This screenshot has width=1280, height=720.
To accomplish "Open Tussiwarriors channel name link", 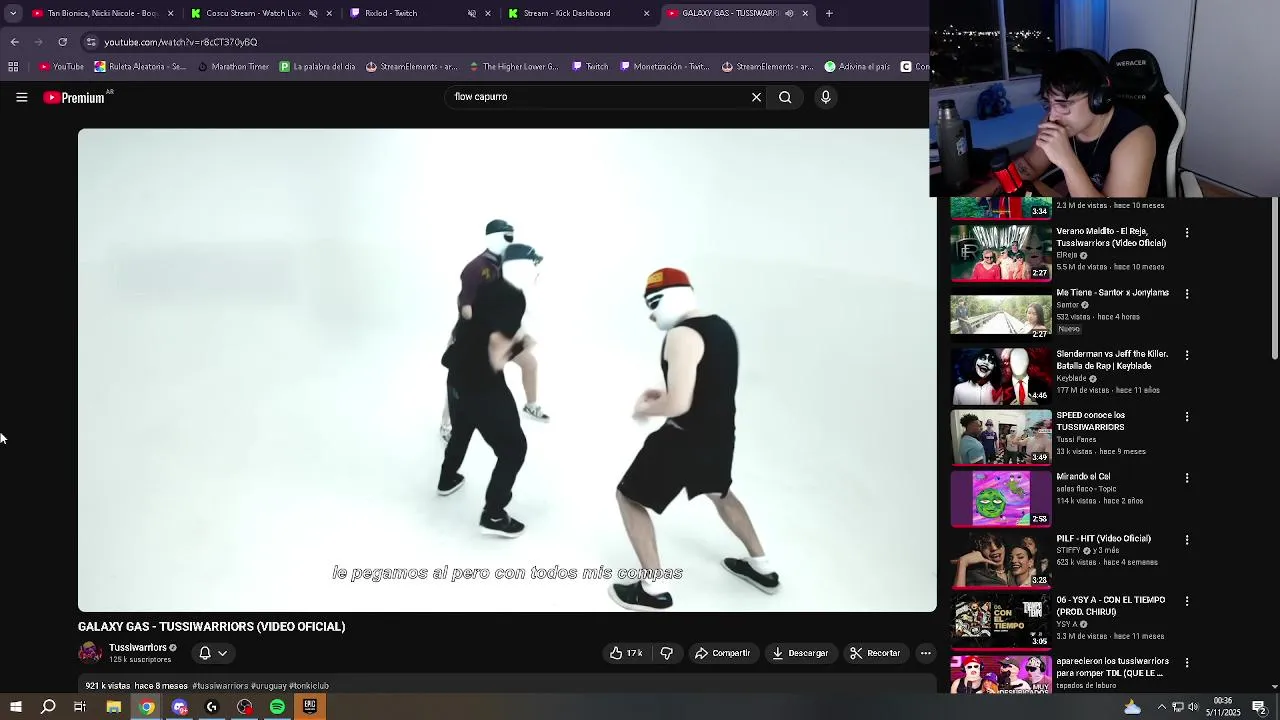I will pyautogui.click(x=138, y=648).
